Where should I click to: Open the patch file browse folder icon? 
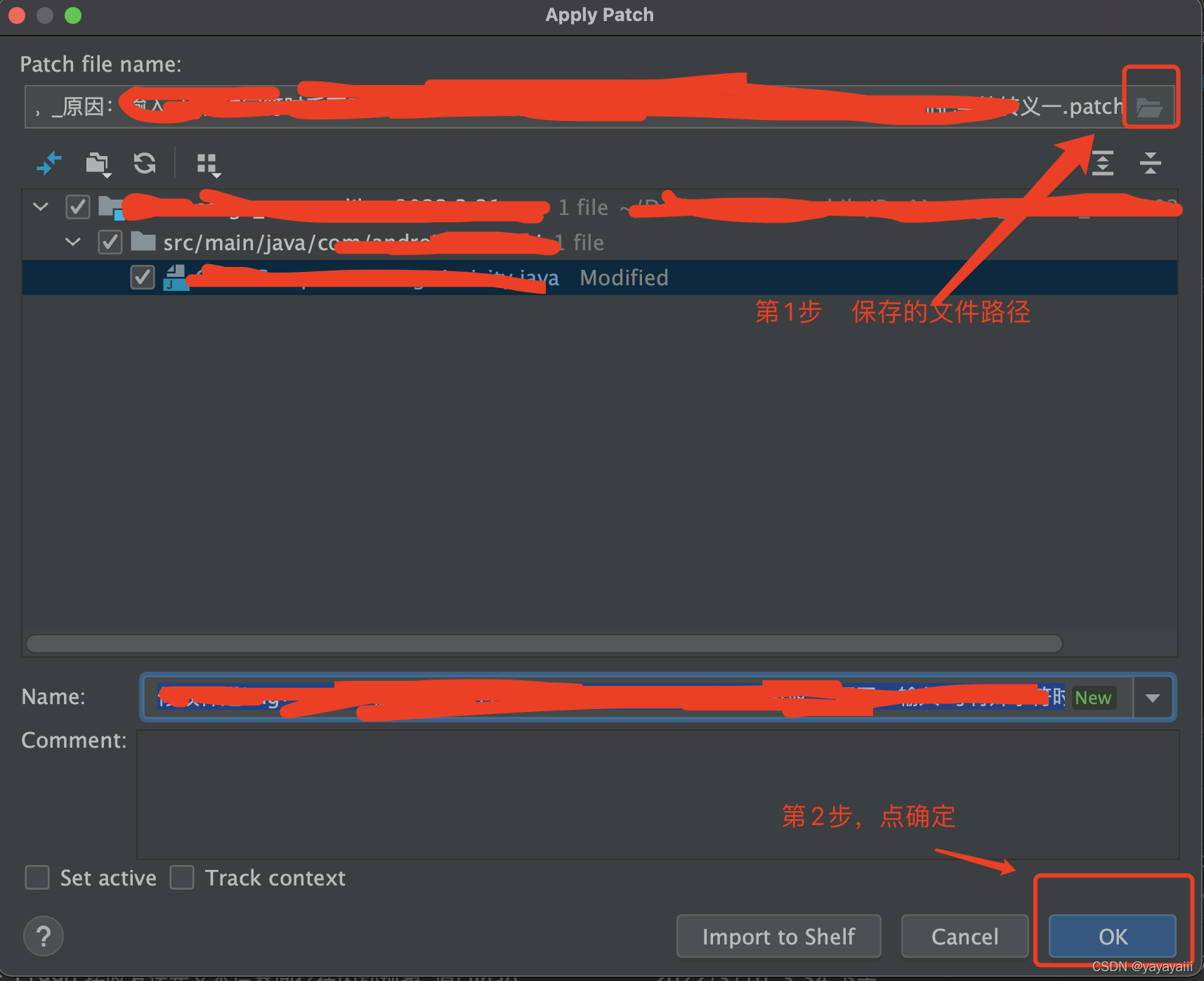pos(1149,108)
